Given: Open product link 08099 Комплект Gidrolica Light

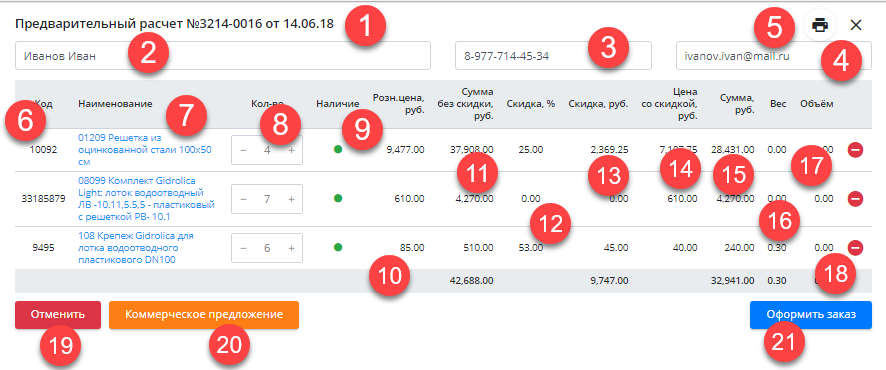Looking at the screenshot, I should [x=146, y=199].
